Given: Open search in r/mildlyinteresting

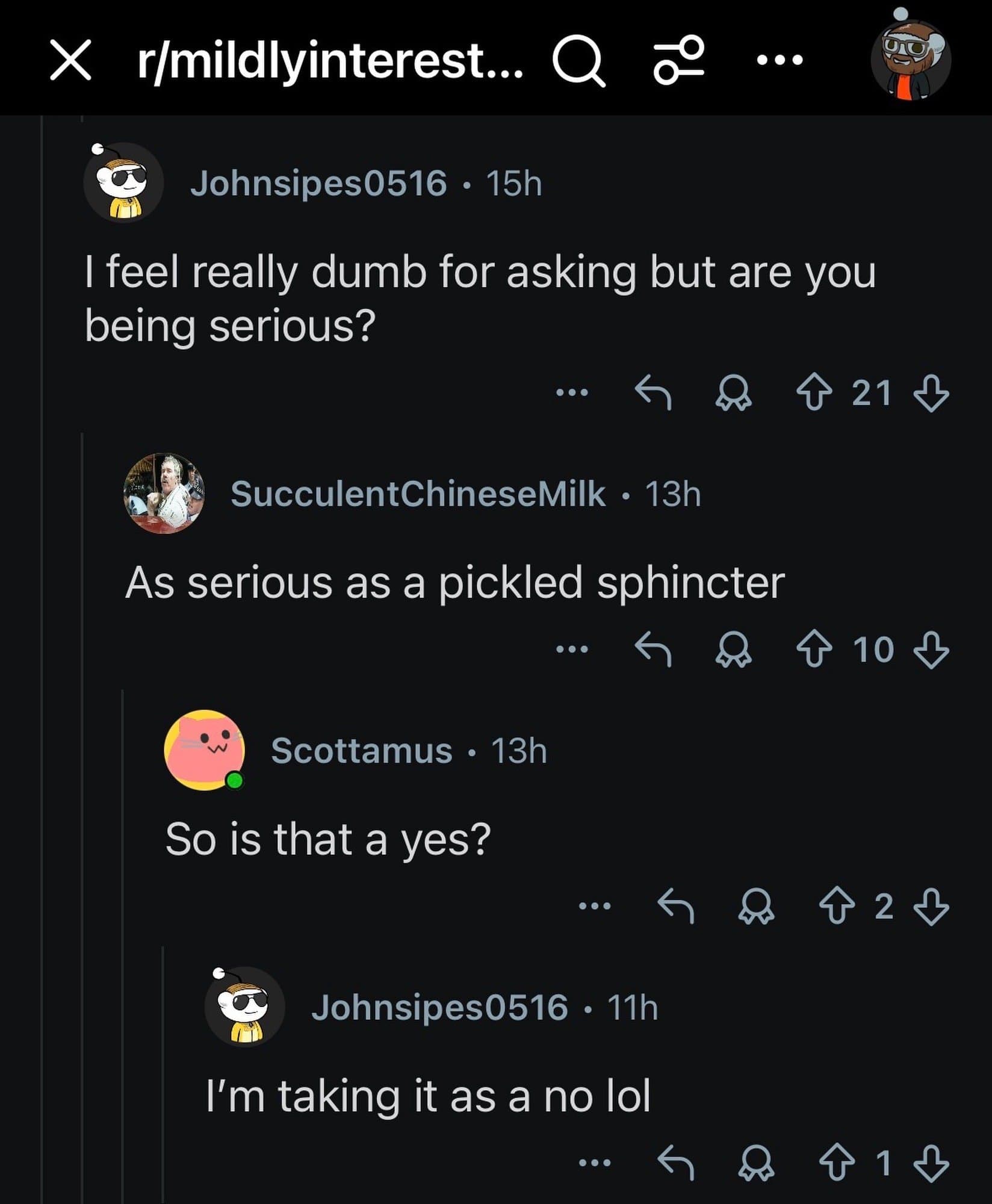Looking at the screenshot, I should pyautogui.click(x=578, y=61).
